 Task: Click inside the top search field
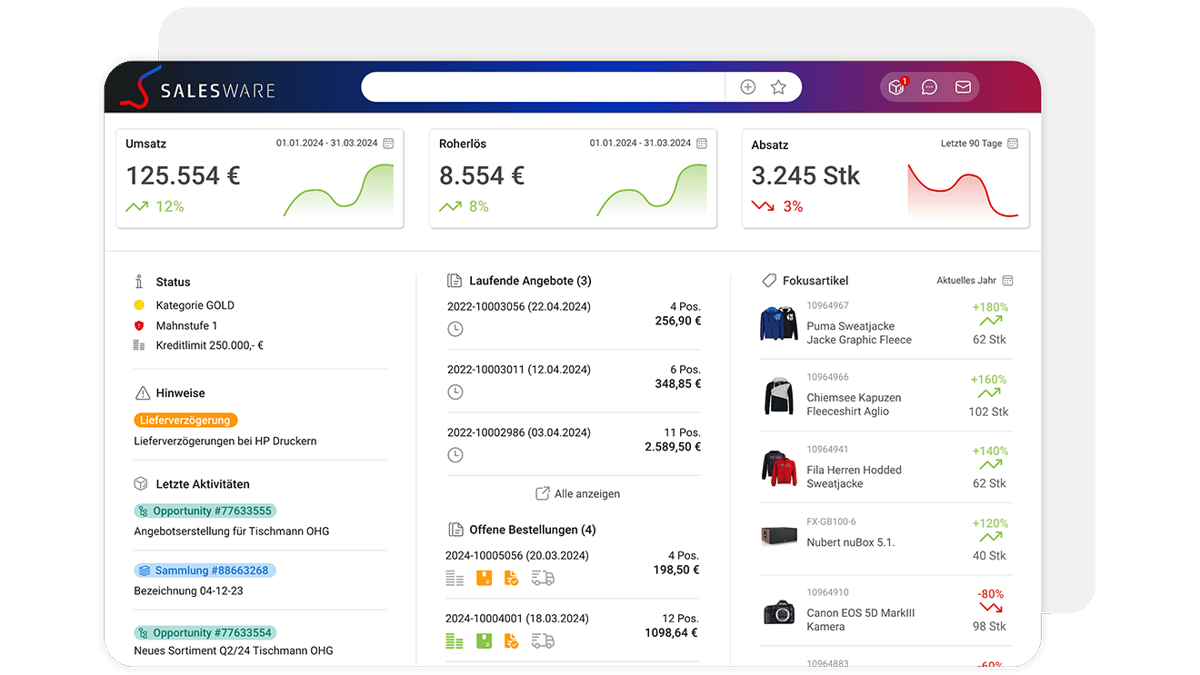(543, 87)
